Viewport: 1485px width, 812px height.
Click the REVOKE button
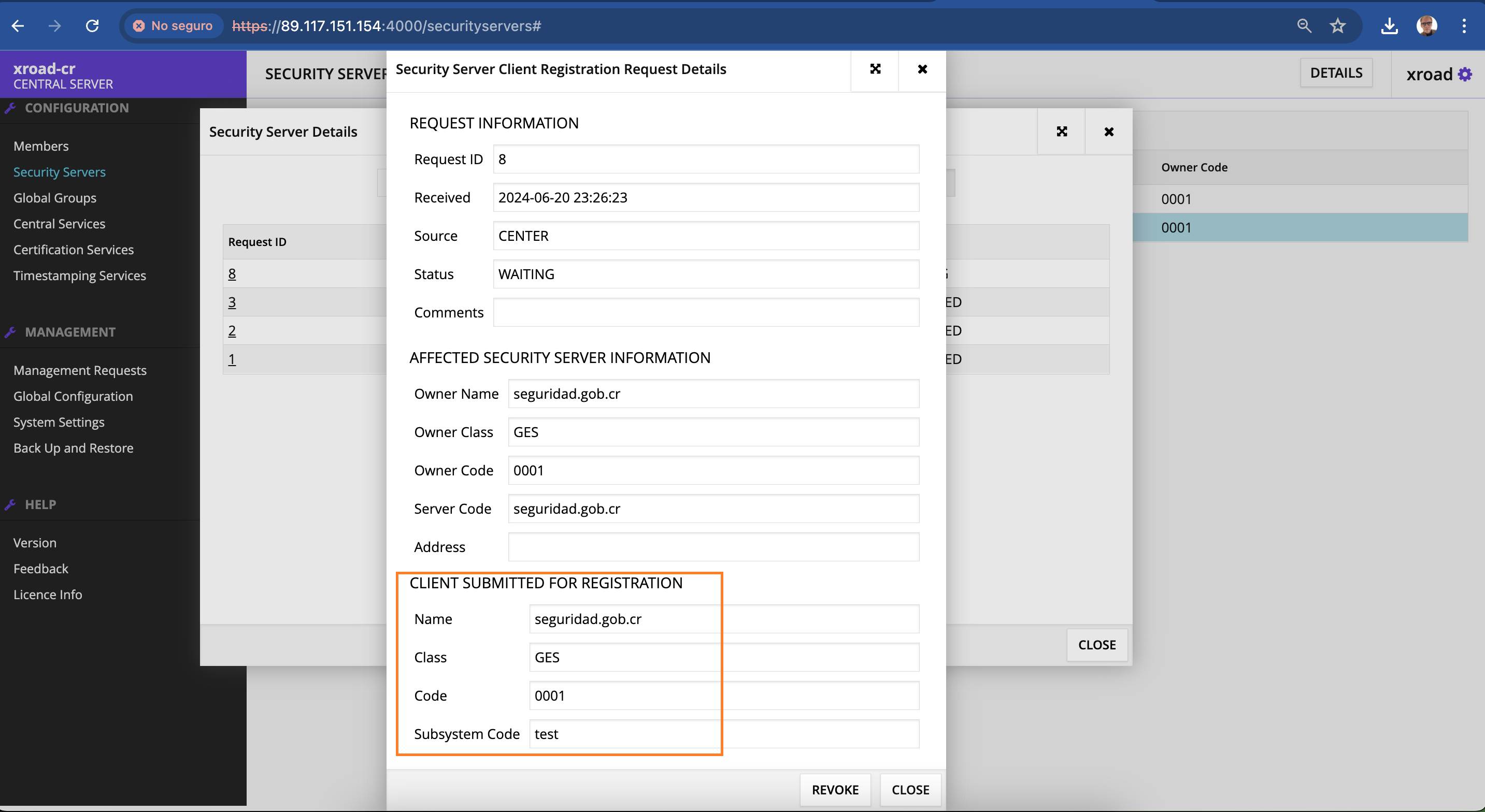(835, 790)
